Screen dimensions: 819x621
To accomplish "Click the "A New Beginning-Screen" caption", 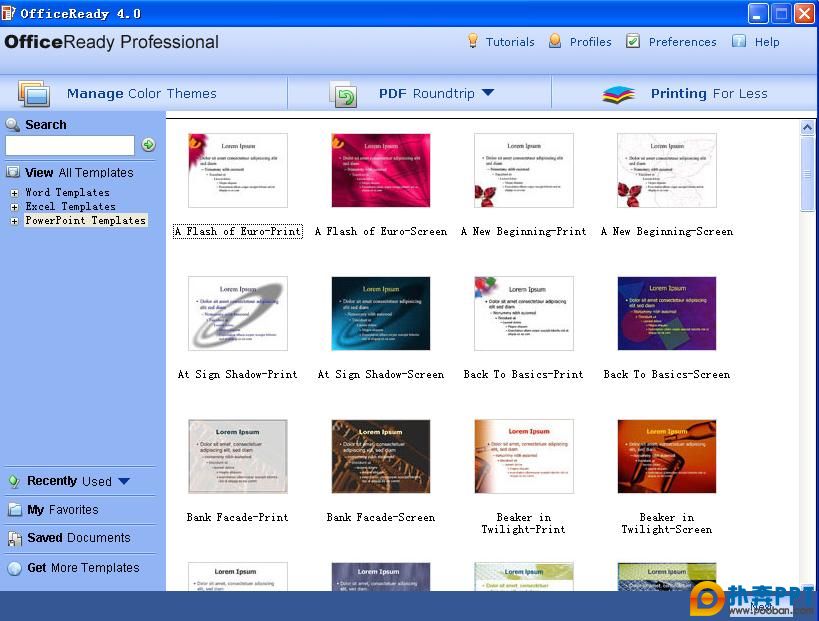I will (667, 231).
